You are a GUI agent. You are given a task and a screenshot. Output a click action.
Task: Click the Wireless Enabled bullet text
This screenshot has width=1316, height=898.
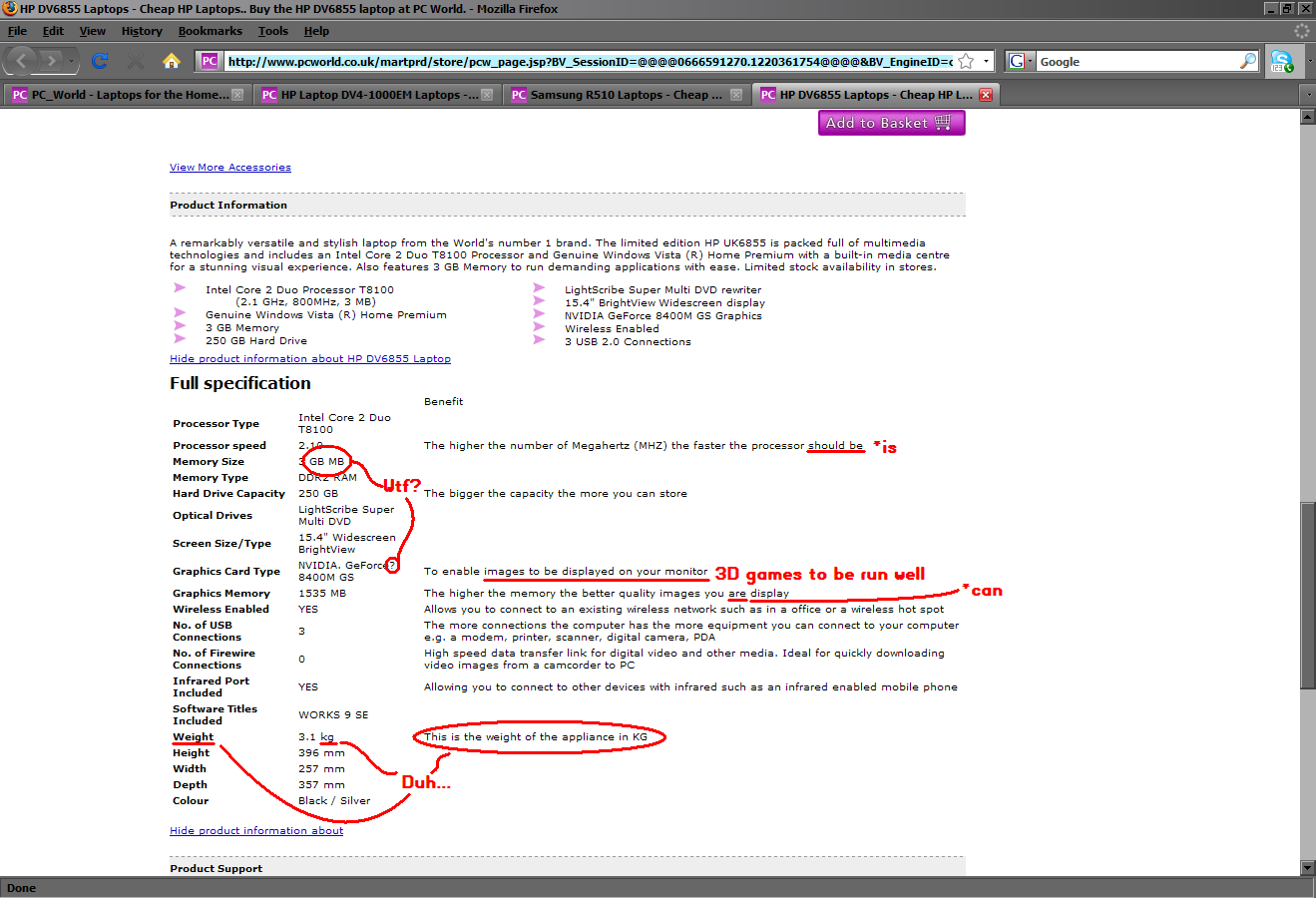click(612, 329)
